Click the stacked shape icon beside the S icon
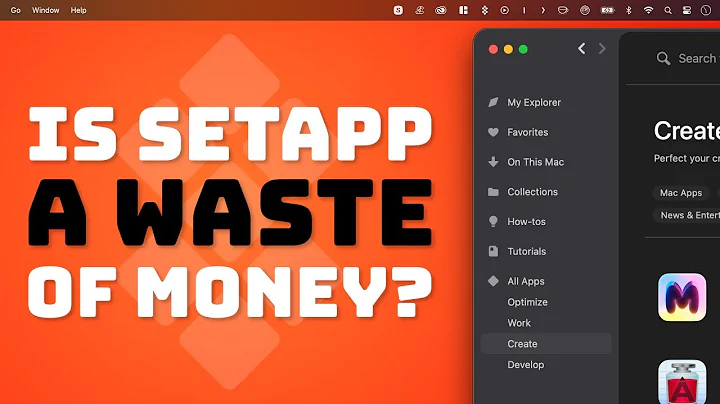 [x=419, y=10]
